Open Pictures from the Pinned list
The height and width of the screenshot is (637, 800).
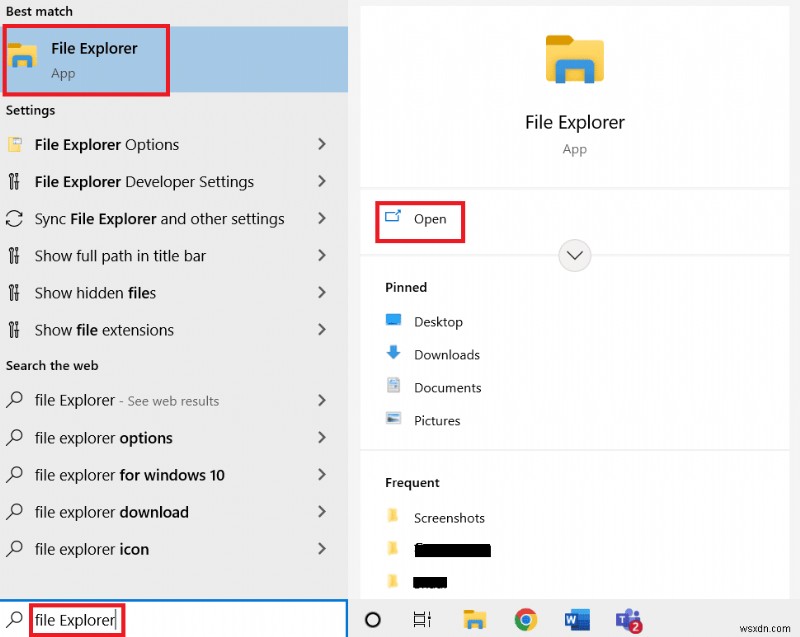(x=440, y=420)
